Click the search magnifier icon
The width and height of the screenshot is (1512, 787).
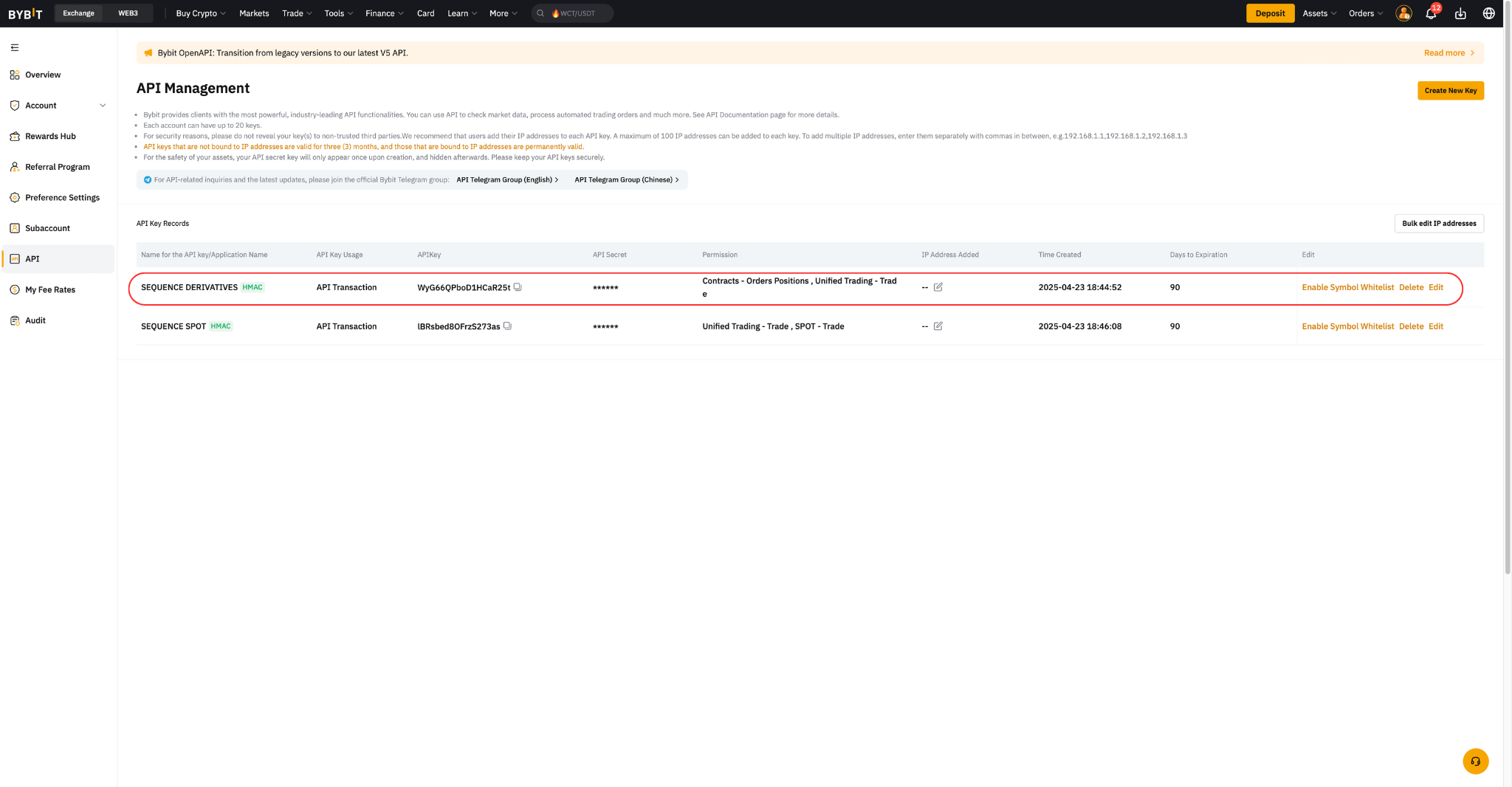[x=540, y=13]
